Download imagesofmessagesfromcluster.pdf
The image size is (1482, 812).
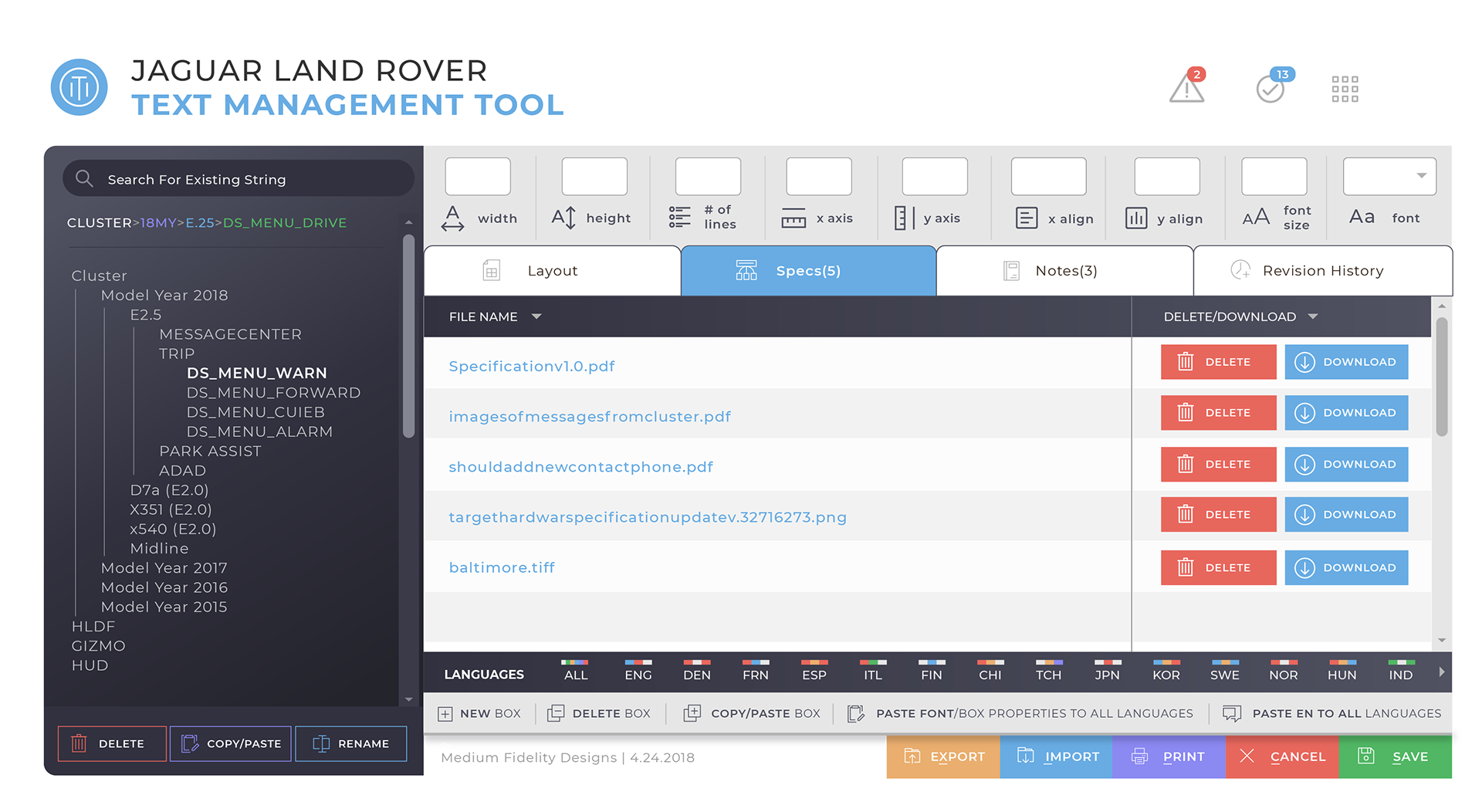[x=1346, y=413]
